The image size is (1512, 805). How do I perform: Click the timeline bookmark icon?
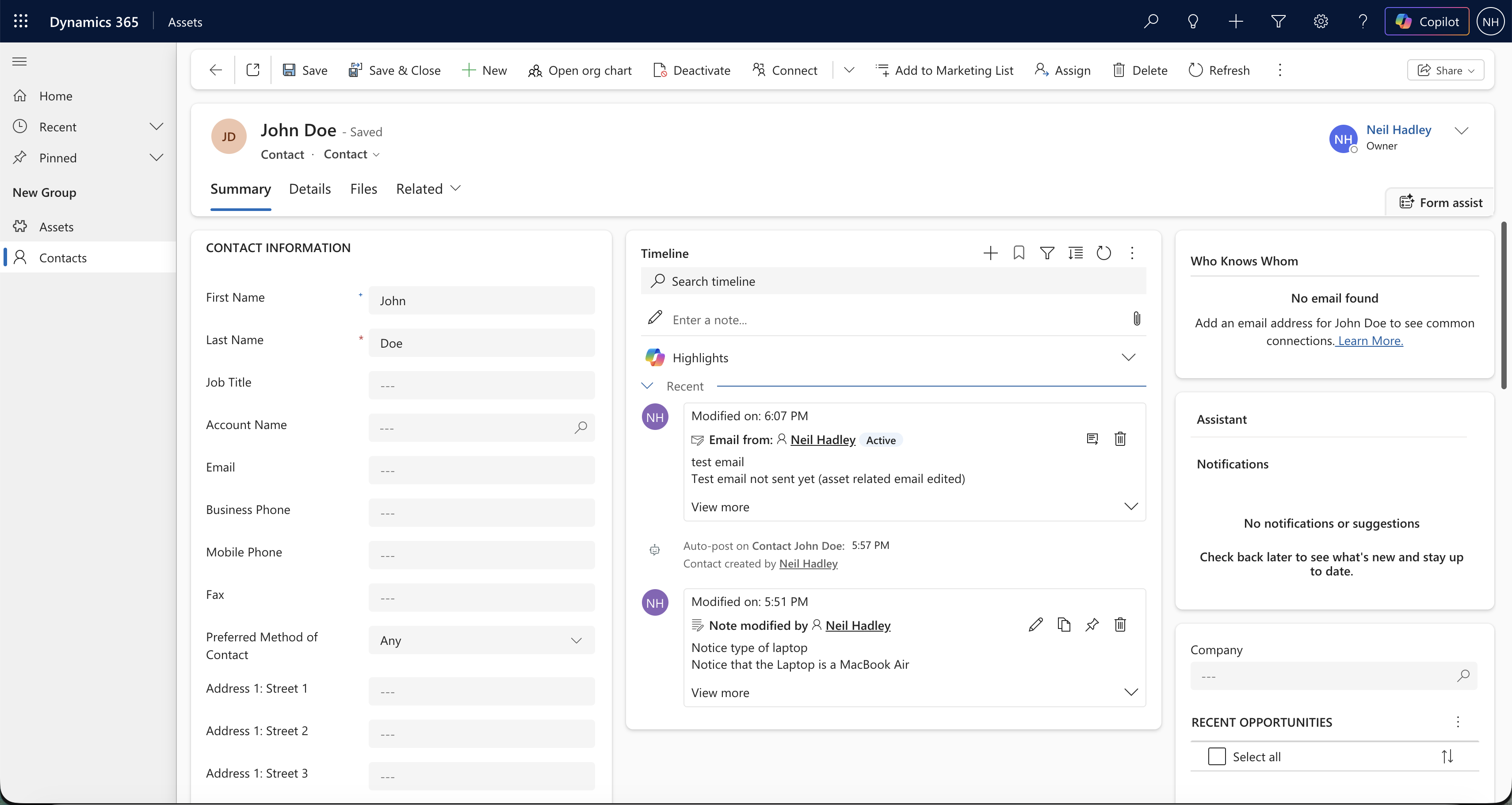click(1019, 253)
